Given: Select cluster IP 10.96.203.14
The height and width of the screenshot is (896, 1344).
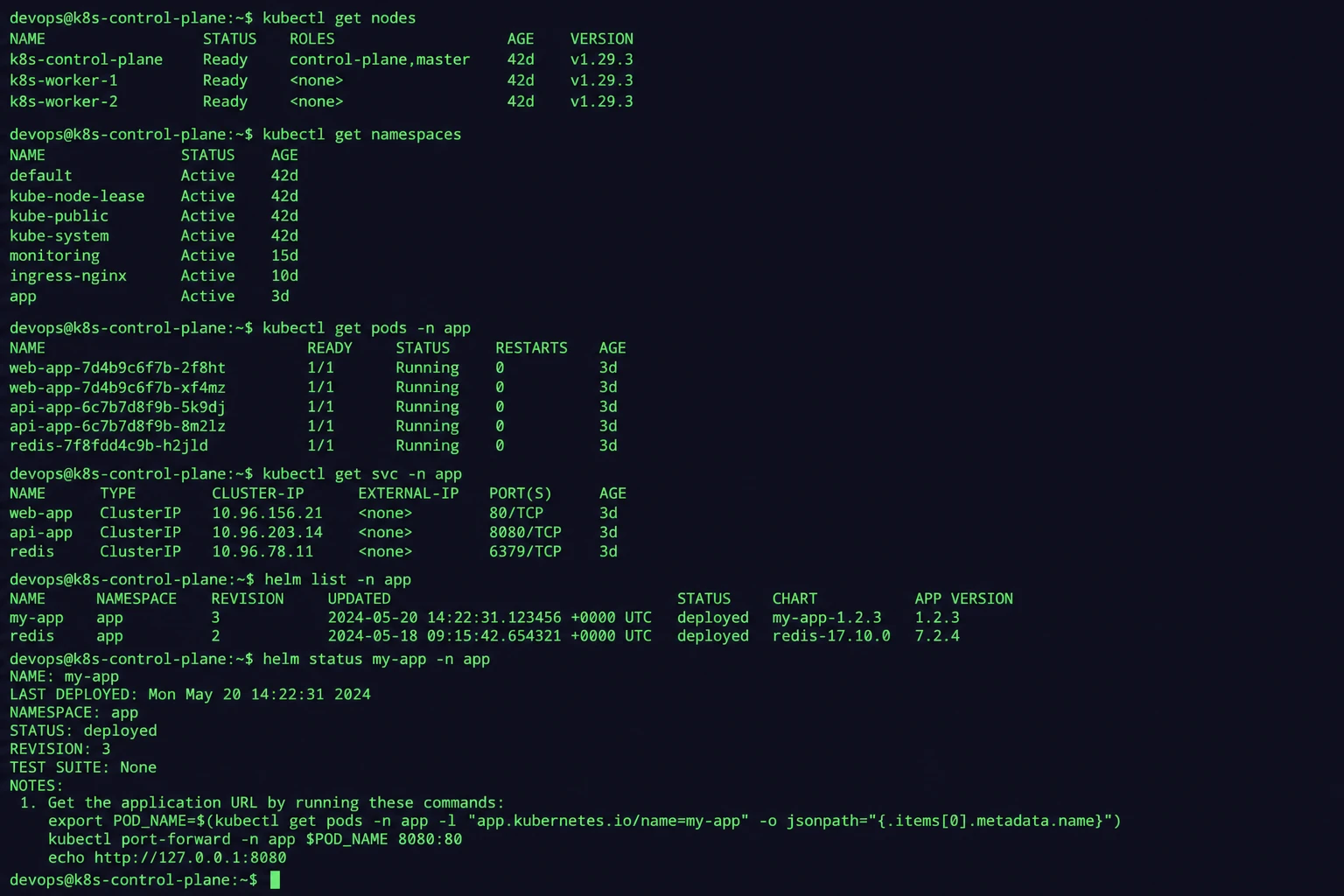Looking at the screenshot, I should [x=267, y=533].
